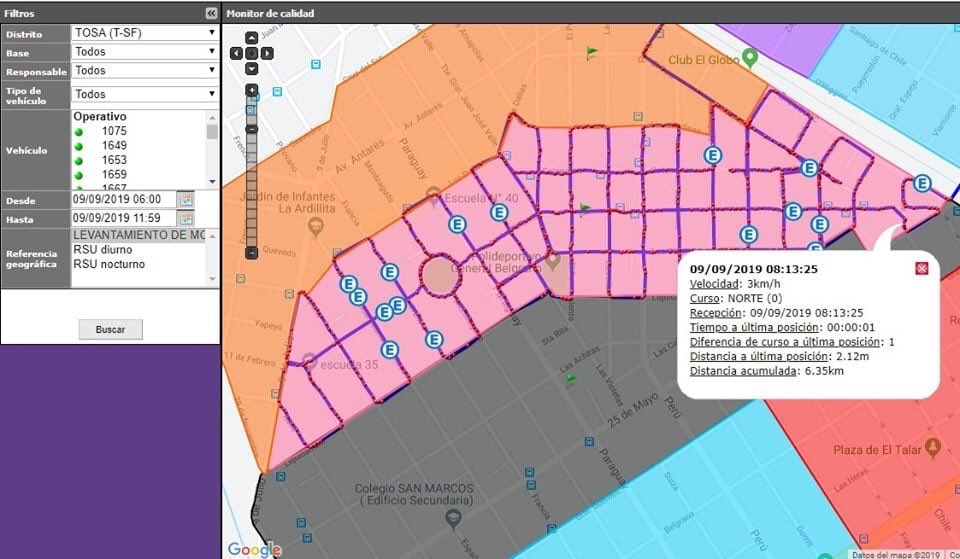Viewport: 960px width, 559px height.
Task: Select vehicle 1653 from Operativo list
Action: pyautogui.click(x=114, y=160)
